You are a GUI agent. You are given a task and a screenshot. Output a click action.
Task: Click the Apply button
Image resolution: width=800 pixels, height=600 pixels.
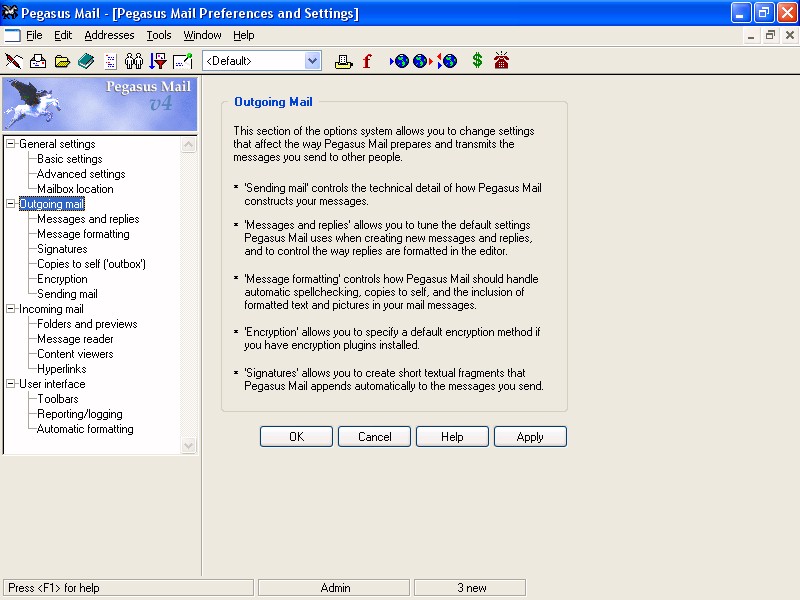(x=531, y=437)
